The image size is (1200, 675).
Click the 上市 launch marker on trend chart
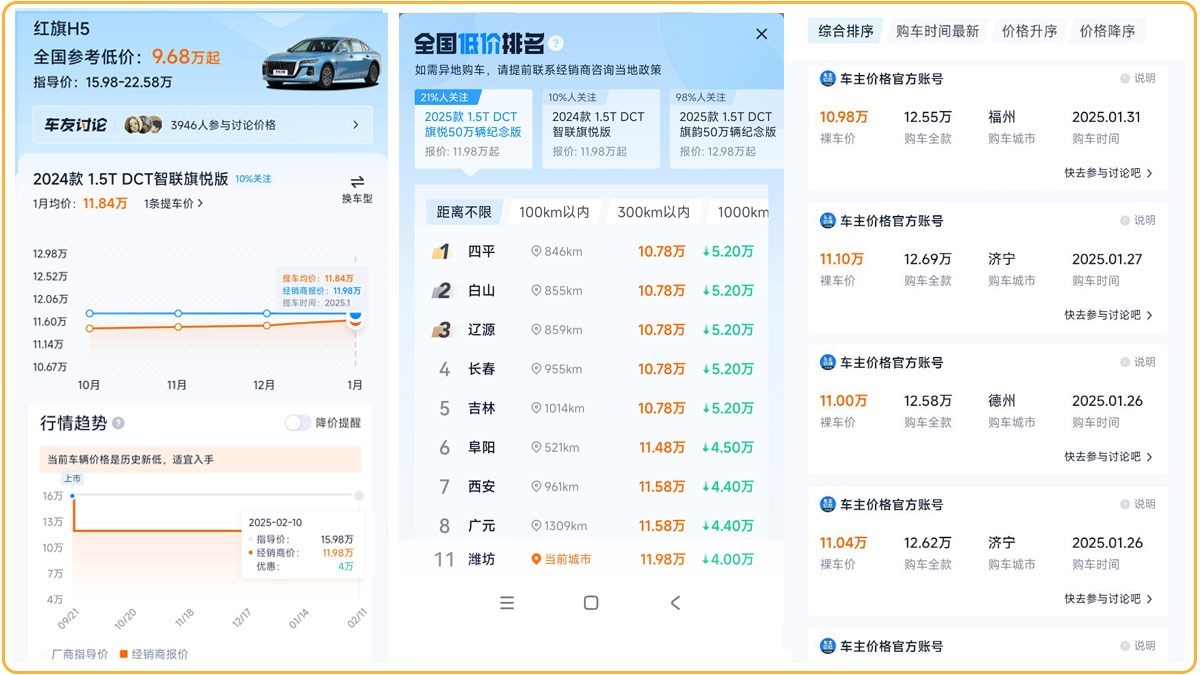pyautogui.click(x=72, y=479)
